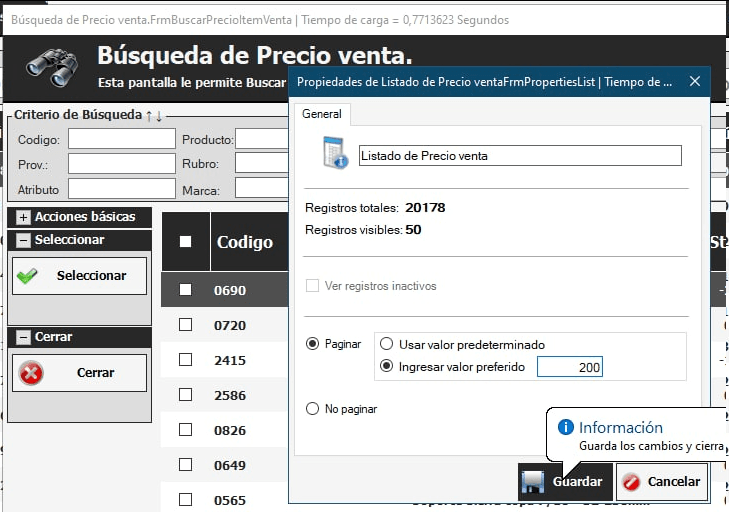Image resolution: width=729 pixels, height=512 pixels.
Task: Expand the Acciones básicas section
Action: click(x=23, y=217)
